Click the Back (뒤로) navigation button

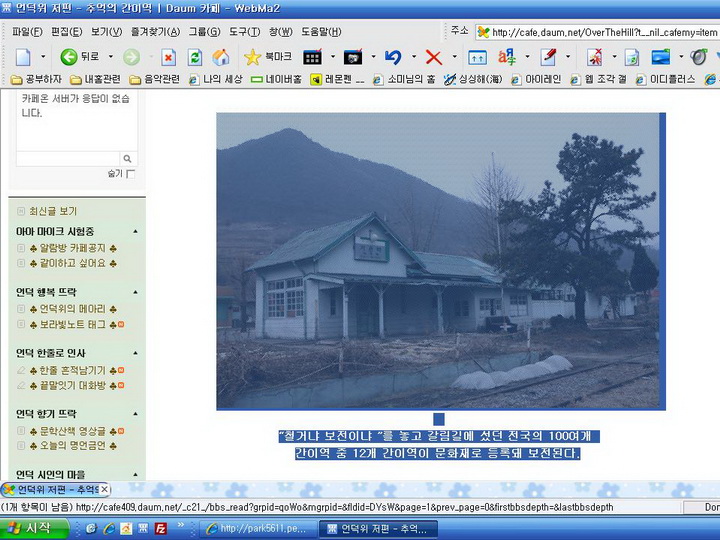click(x=79, y=57)
